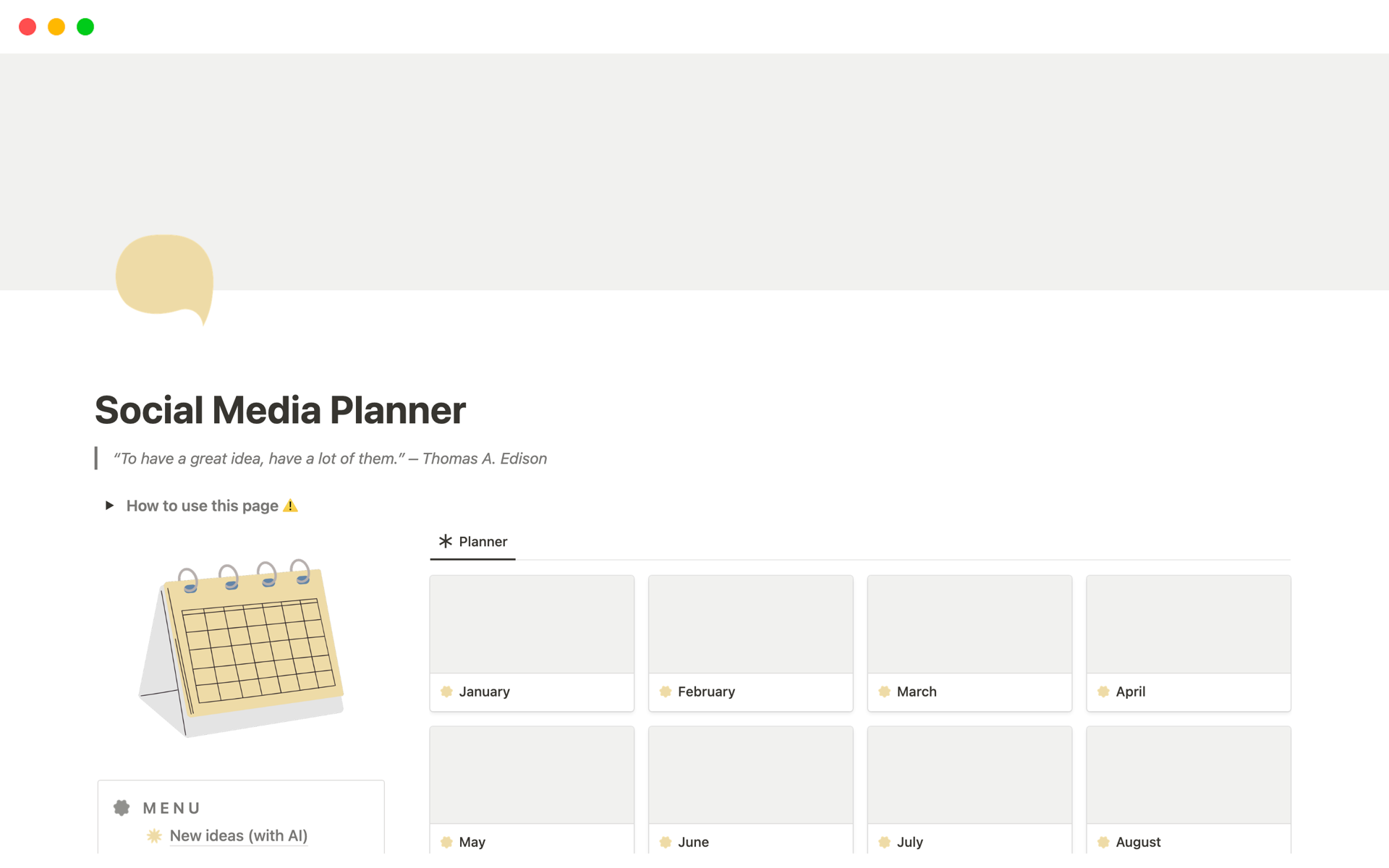This screenshot has width=1389, height=868.
Task: Click the flower icon beside April
Action: [x=1103, y=692]
